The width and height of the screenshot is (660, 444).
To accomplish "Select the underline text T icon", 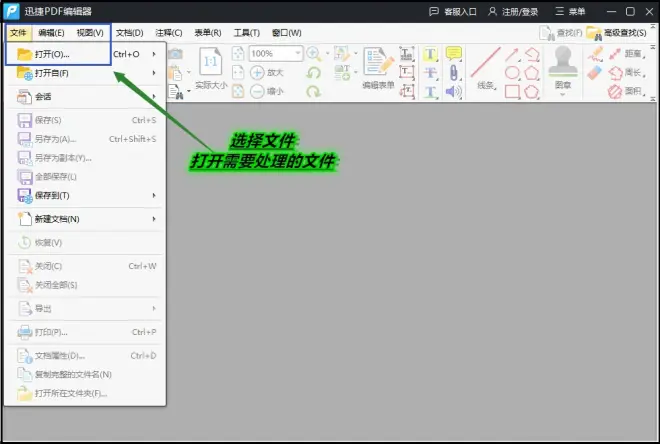I will tap(430, 91).
